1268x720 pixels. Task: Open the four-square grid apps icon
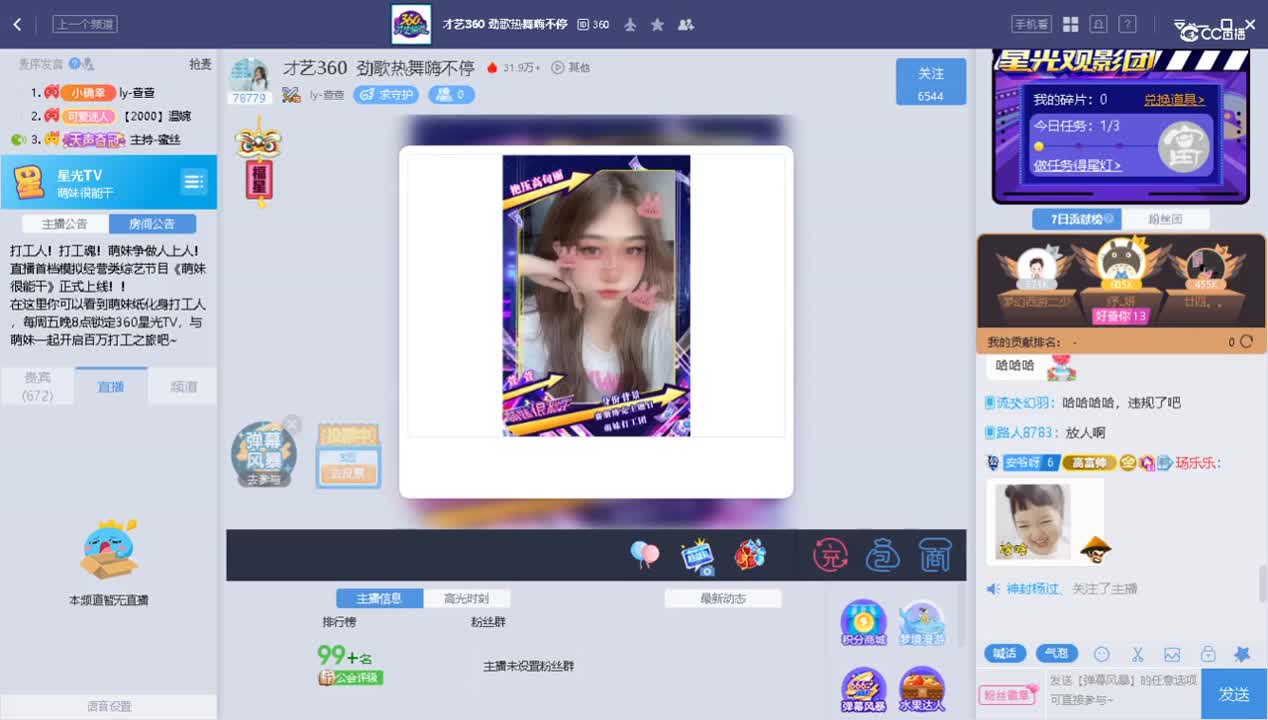point(1070,24)
